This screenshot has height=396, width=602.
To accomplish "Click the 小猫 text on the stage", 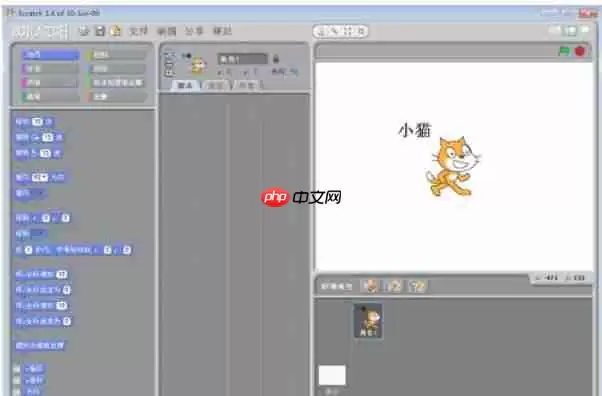I will [415, 130].
